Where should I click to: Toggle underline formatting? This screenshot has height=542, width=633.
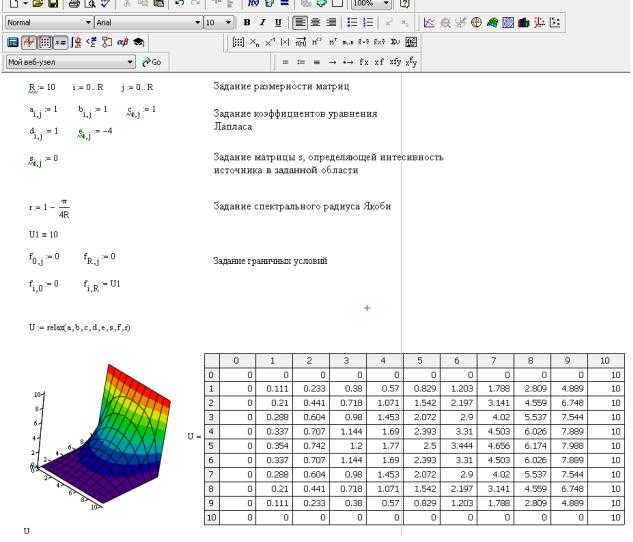click(278, 23)
